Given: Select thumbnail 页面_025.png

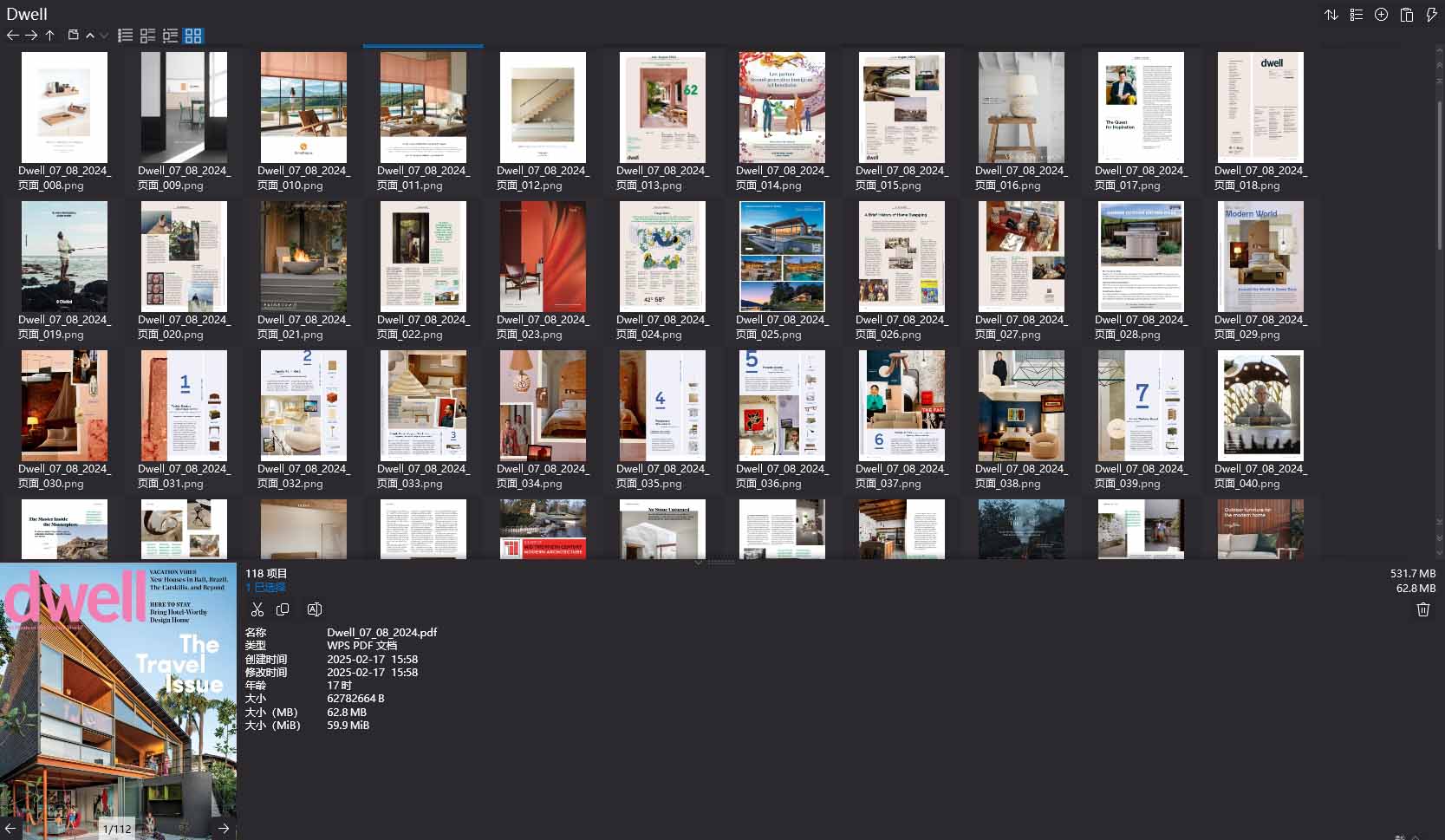Looking at the screenshot, I should point(782,257).
